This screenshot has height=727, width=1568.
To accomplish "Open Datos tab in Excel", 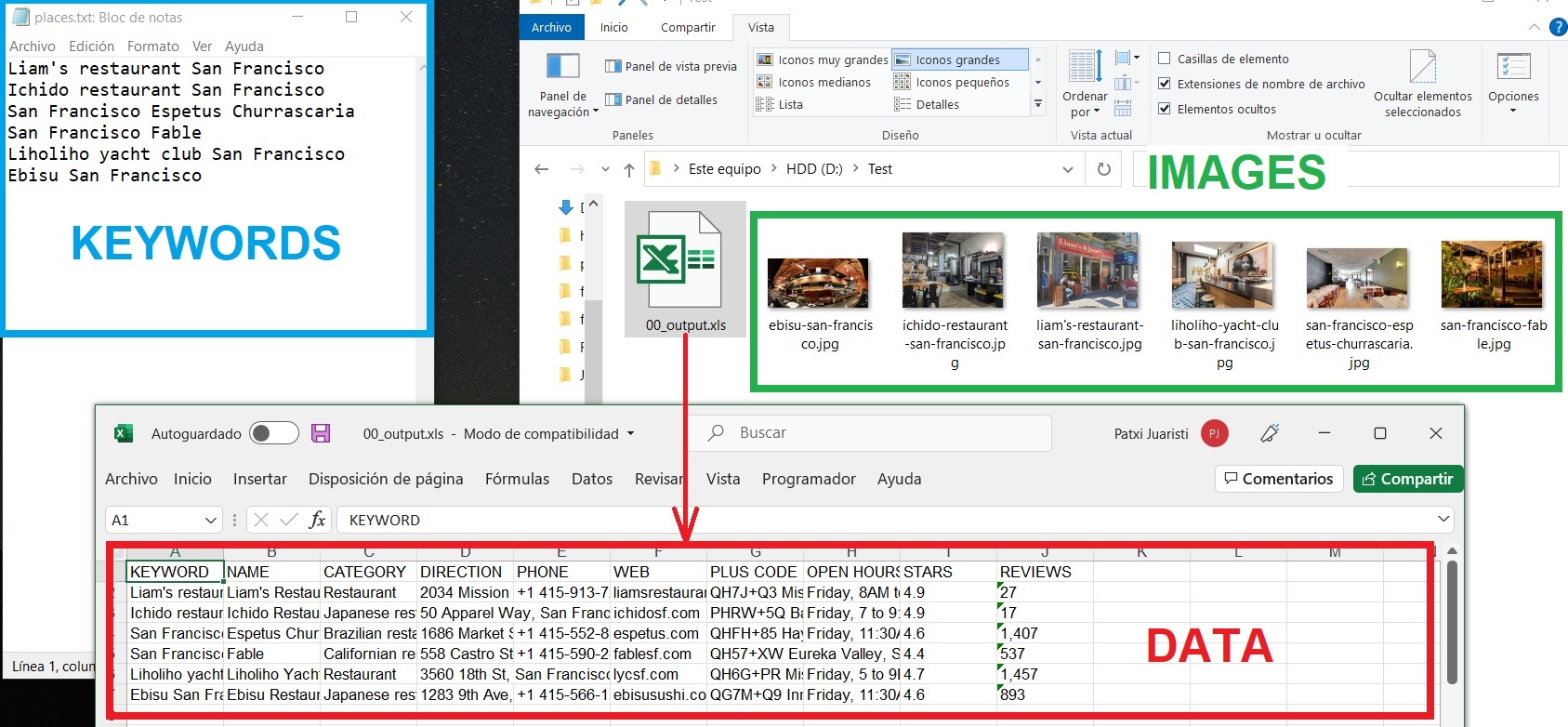I will pos(592,479).
